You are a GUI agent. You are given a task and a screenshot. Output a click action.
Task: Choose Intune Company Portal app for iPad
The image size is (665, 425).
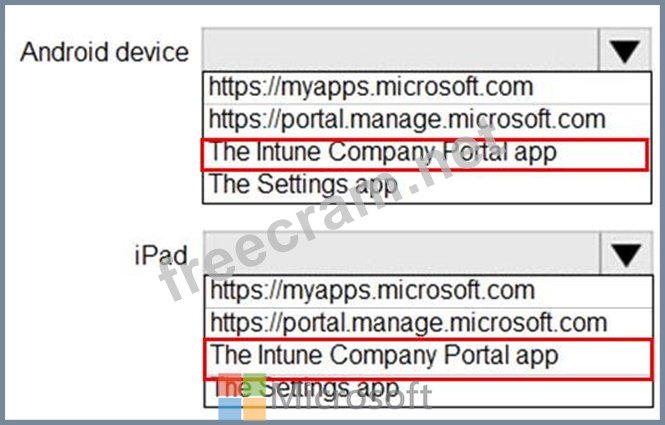pos(428,358)
